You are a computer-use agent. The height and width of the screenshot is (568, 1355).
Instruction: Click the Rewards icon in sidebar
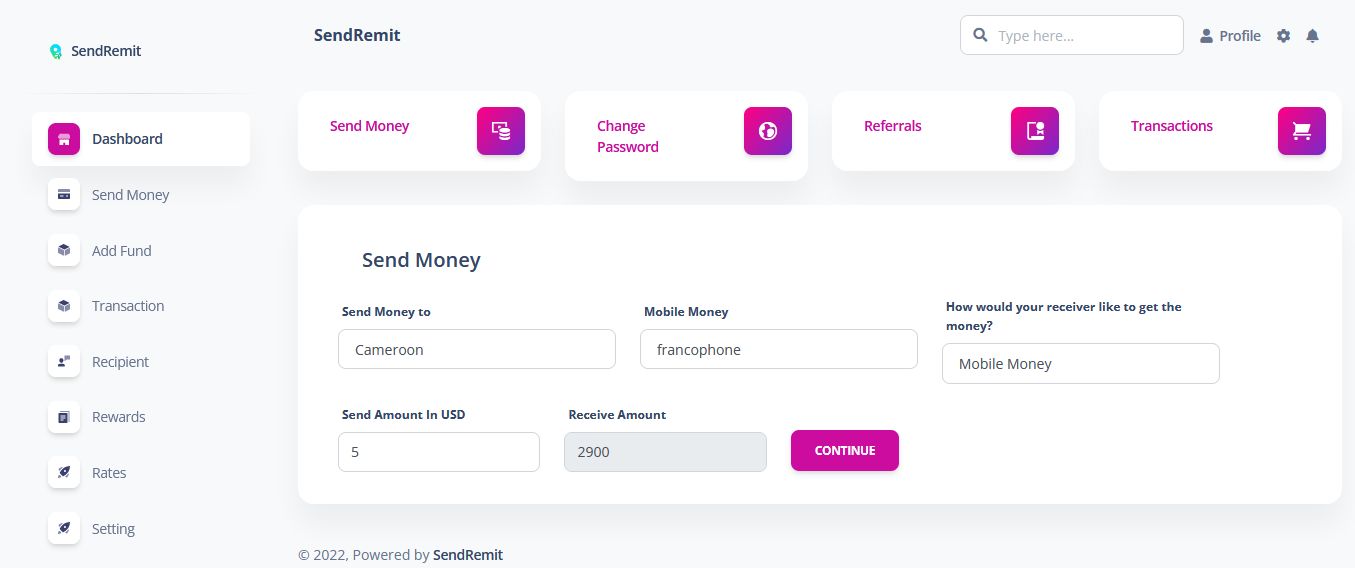pos(64,417)
